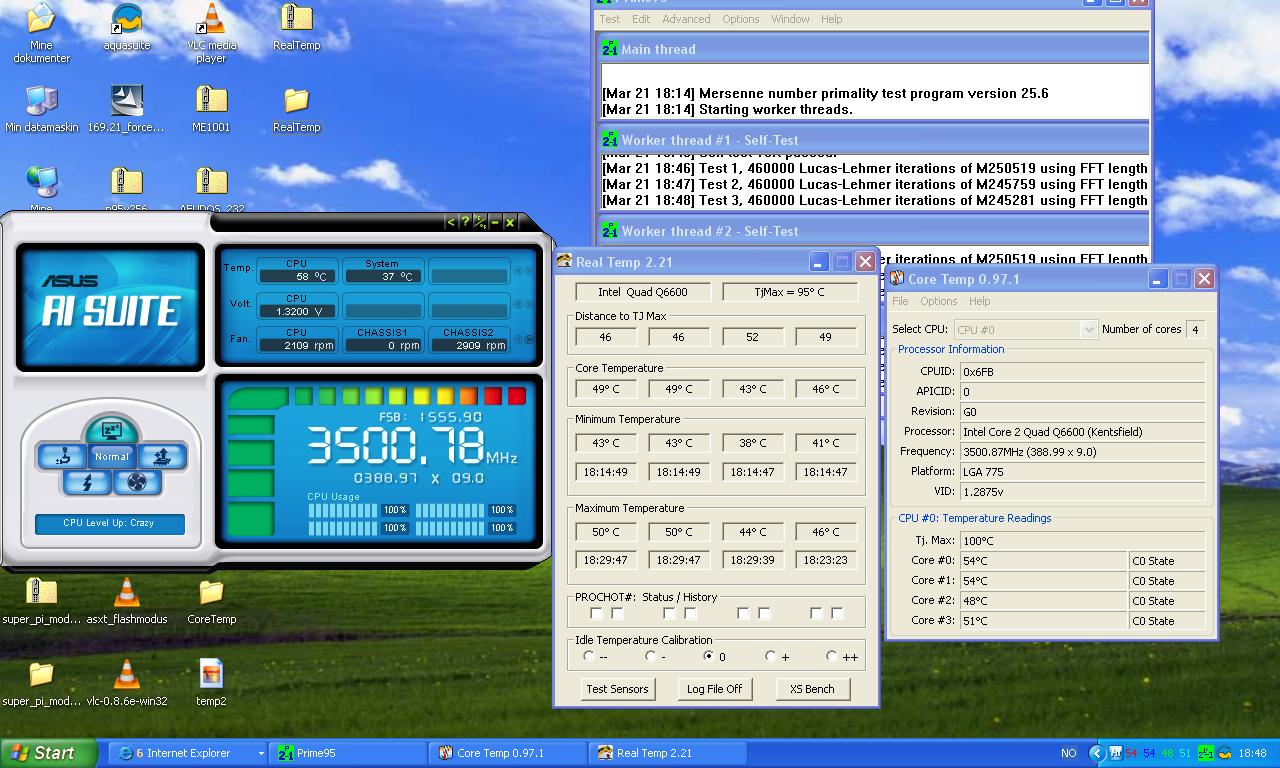This screenshot has height=768, width=1280.
Task: Expand the Select CPU dropdown in Core Temp
Action: 1089,329
